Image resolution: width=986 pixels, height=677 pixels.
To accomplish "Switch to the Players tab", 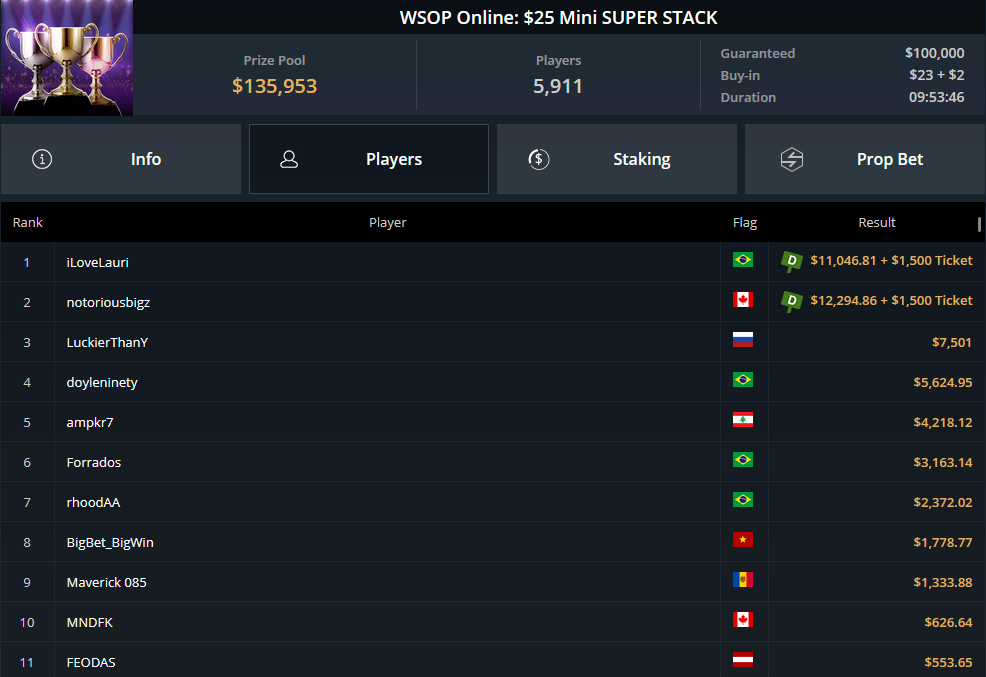I will pos(368,159).
